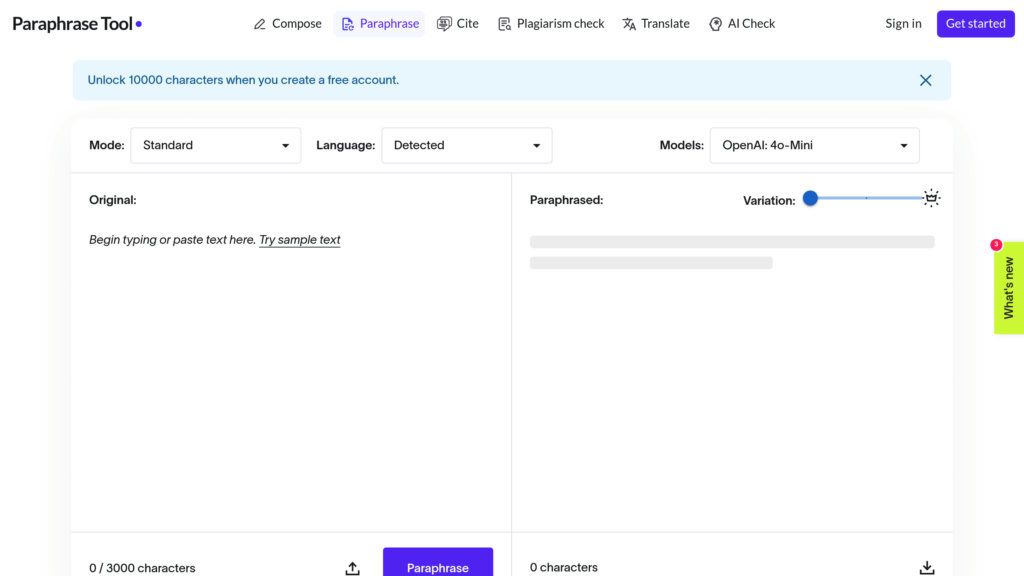Select the Translate icon
Image resolution: width=1024 pixels, height=576 pixels.
627,23
